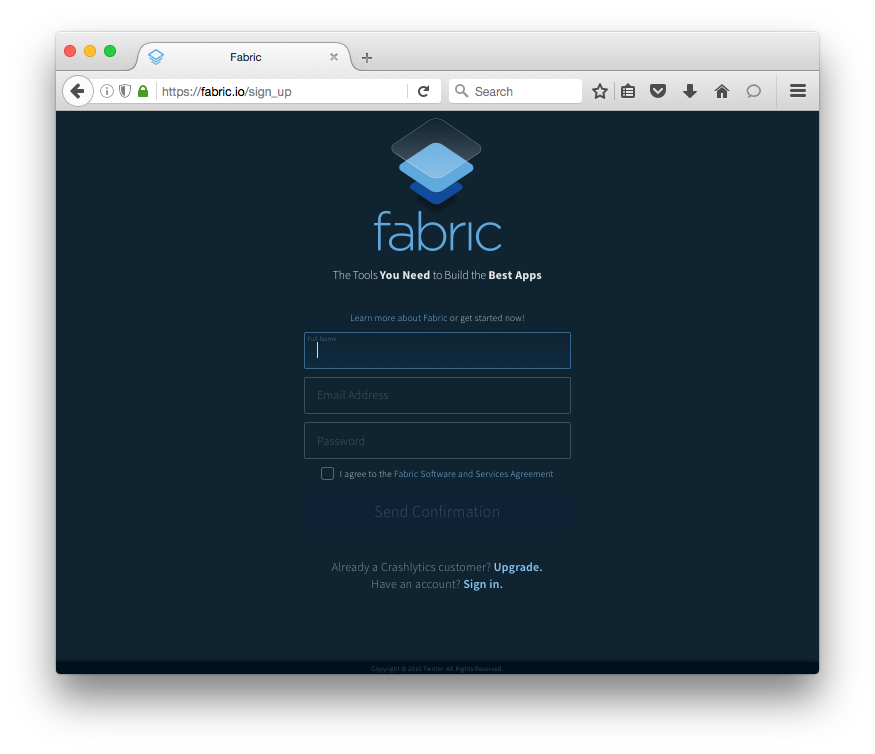Click inside the Email Address field

(x=436, y=395)
